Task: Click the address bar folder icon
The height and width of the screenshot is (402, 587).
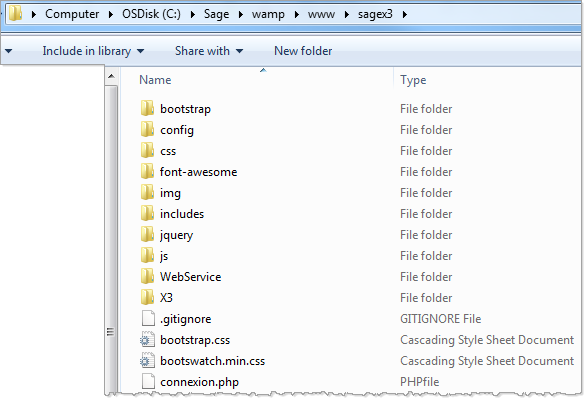Action: pyautogui.click(x=15, y=13)
